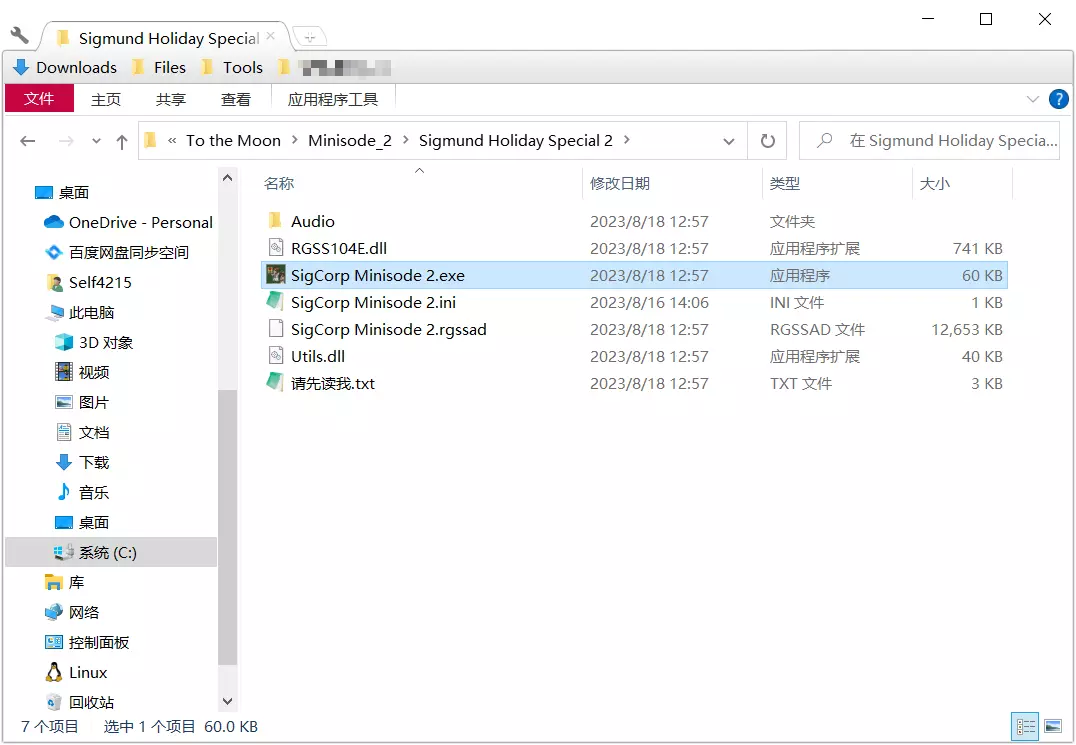Open the Files bookmark folder
The height and width of the screenshot is (745, 1076).
click(159, 67)
